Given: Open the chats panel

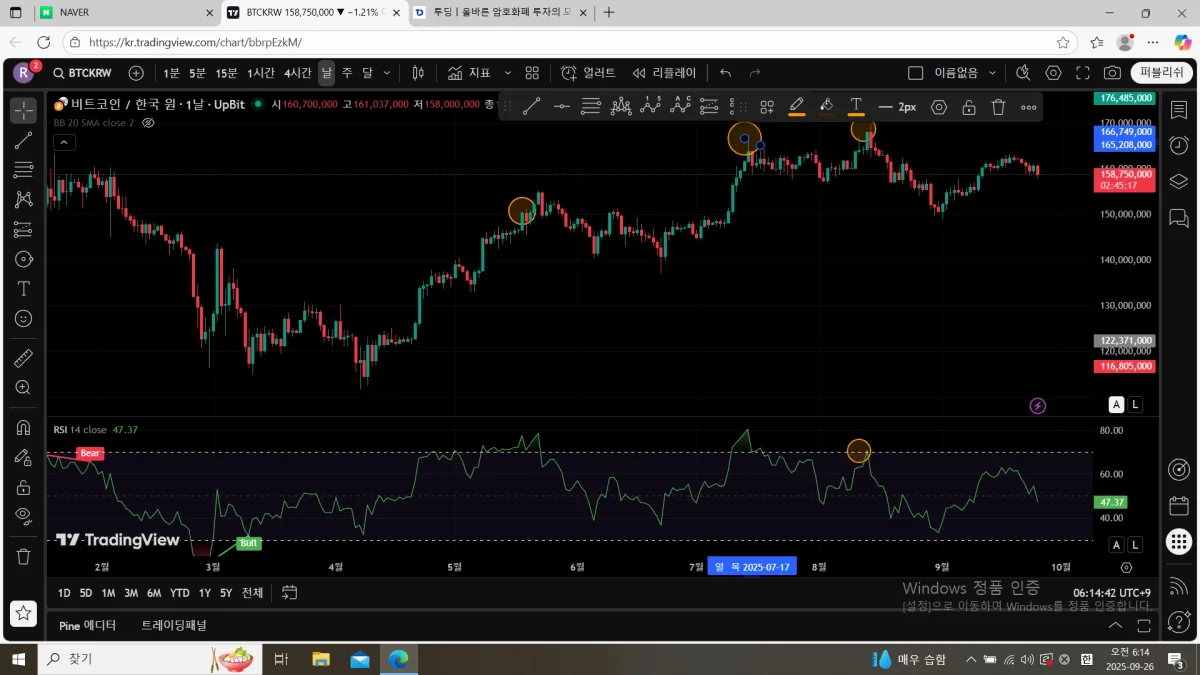Looking at the screenshot, I should point(1178,217).
